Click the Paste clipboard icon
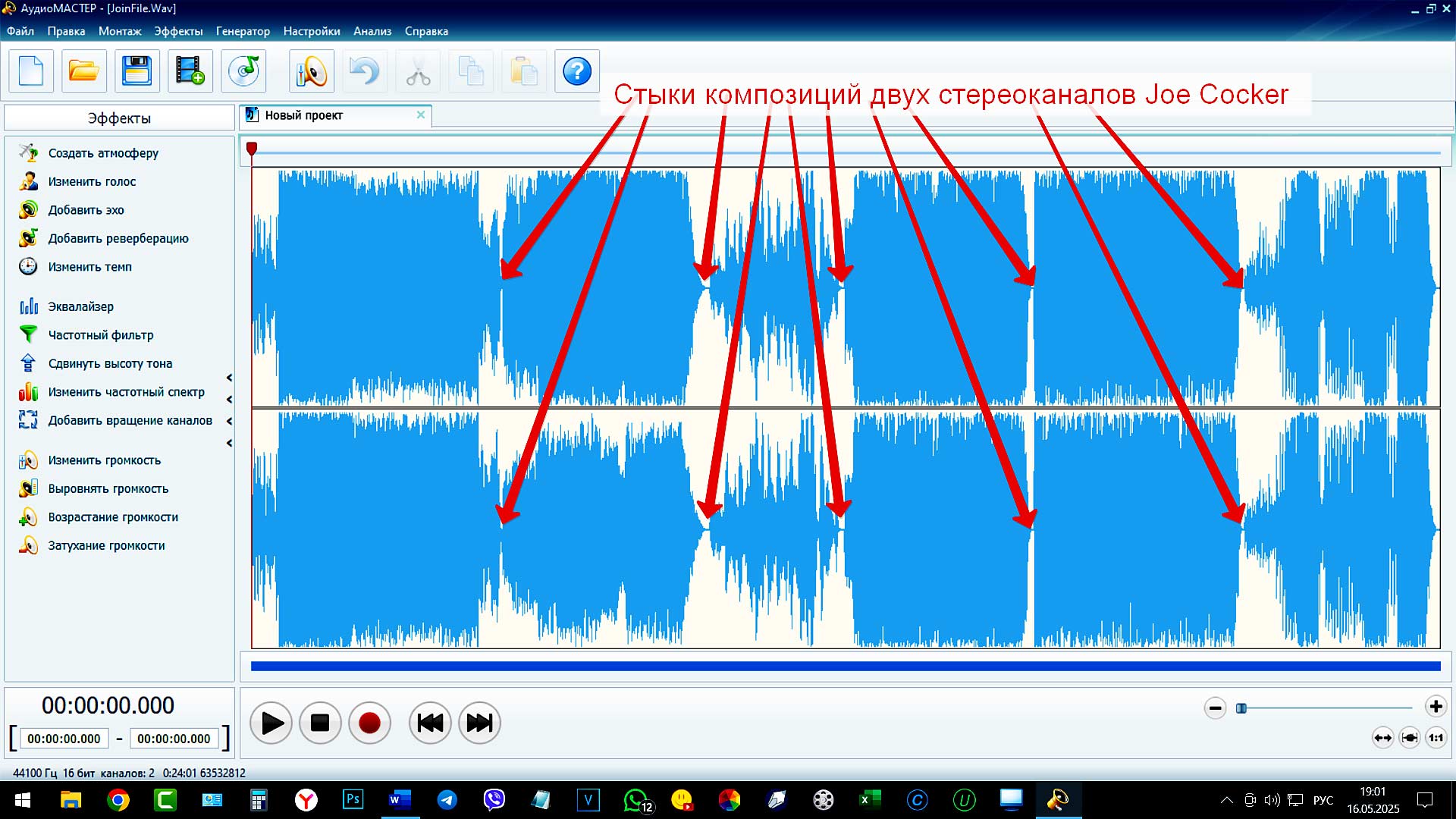The width and height of the screenshot is (1456, 819). point(524,71)
